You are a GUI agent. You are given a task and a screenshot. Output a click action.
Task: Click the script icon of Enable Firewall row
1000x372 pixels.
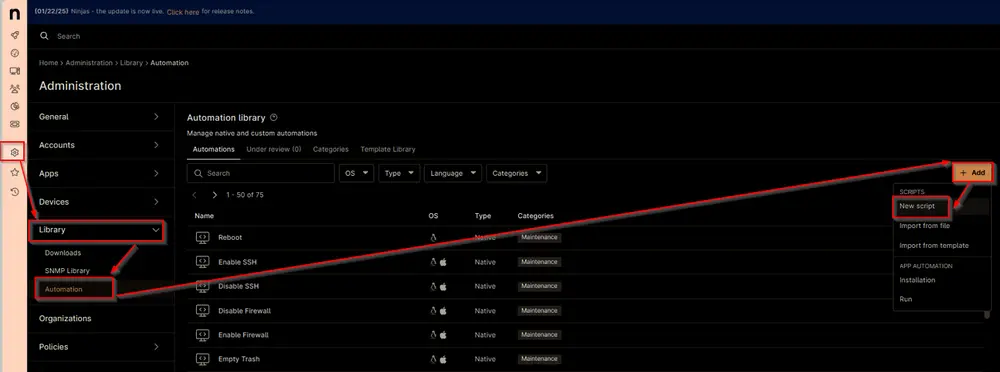202,334
